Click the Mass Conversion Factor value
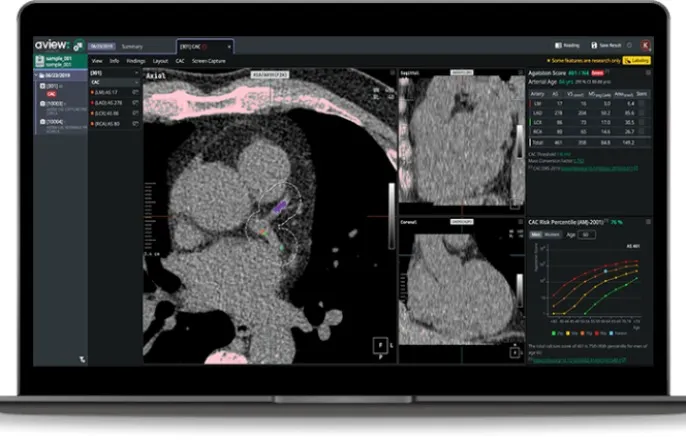The height and width of the screenshot is (440, 686). pos(578,161)
